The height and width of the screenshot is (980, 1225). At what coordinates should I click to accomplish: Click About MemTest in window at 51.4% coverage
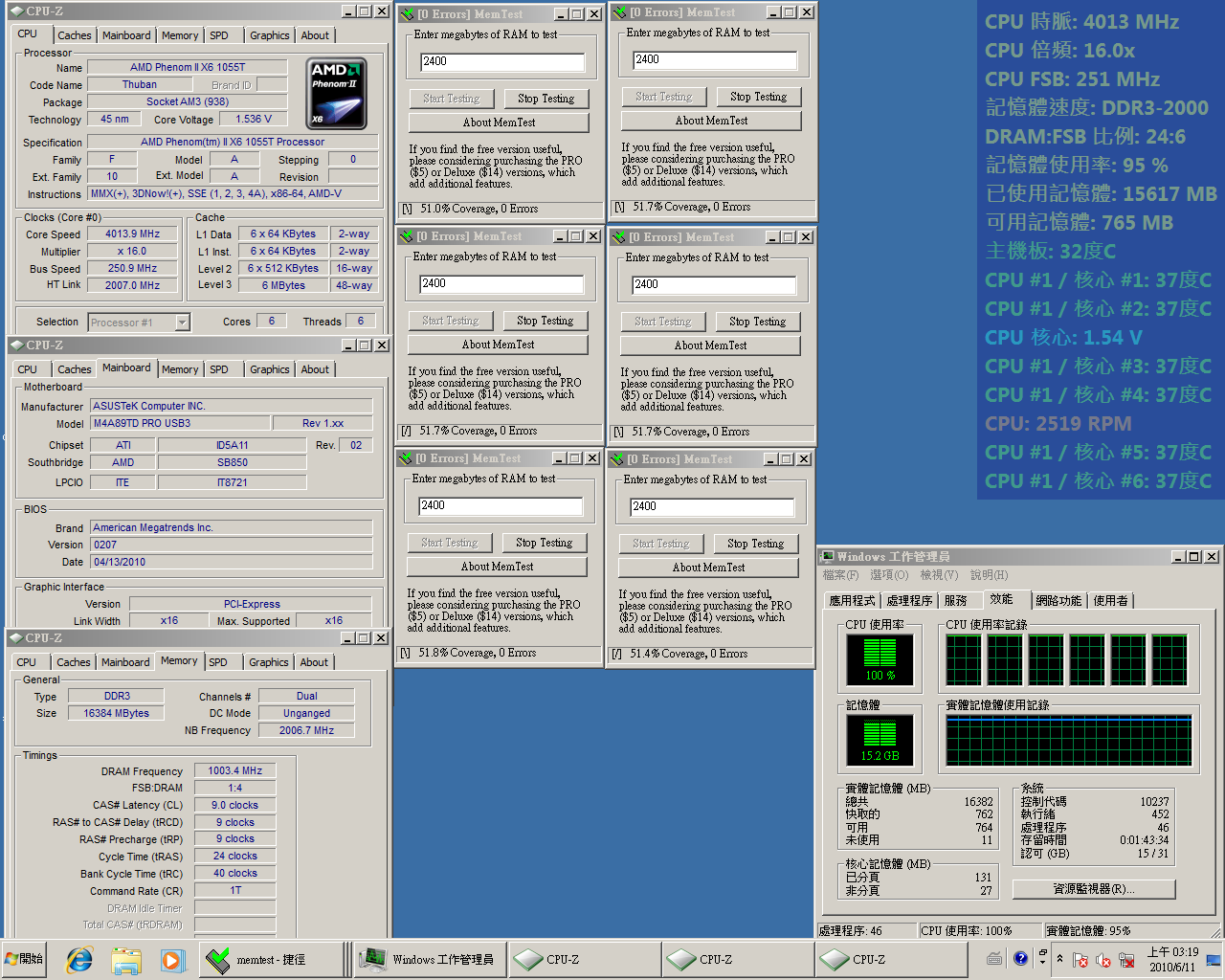pos(708,568)
